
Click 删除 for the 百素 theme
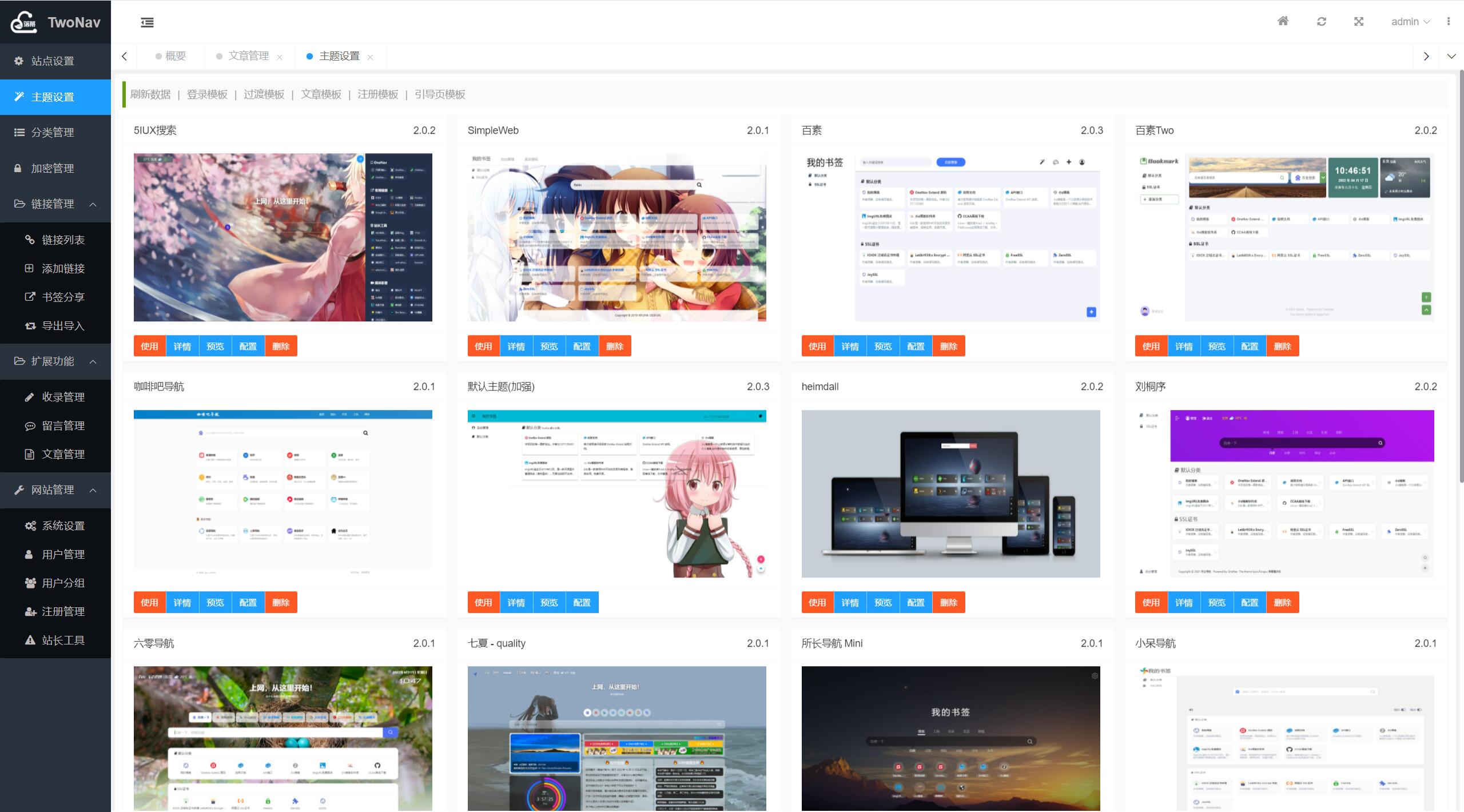coord(949,346)
